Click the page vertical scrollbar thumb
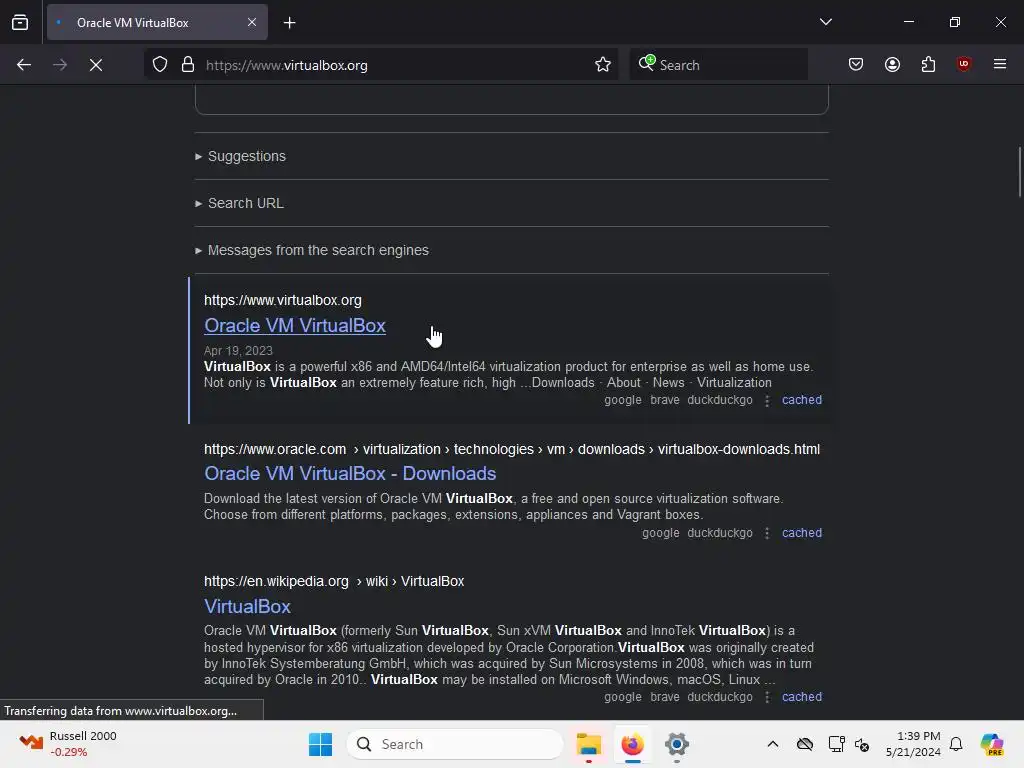The width and height of the screenshot is (1024, 768). point(1019,172)
